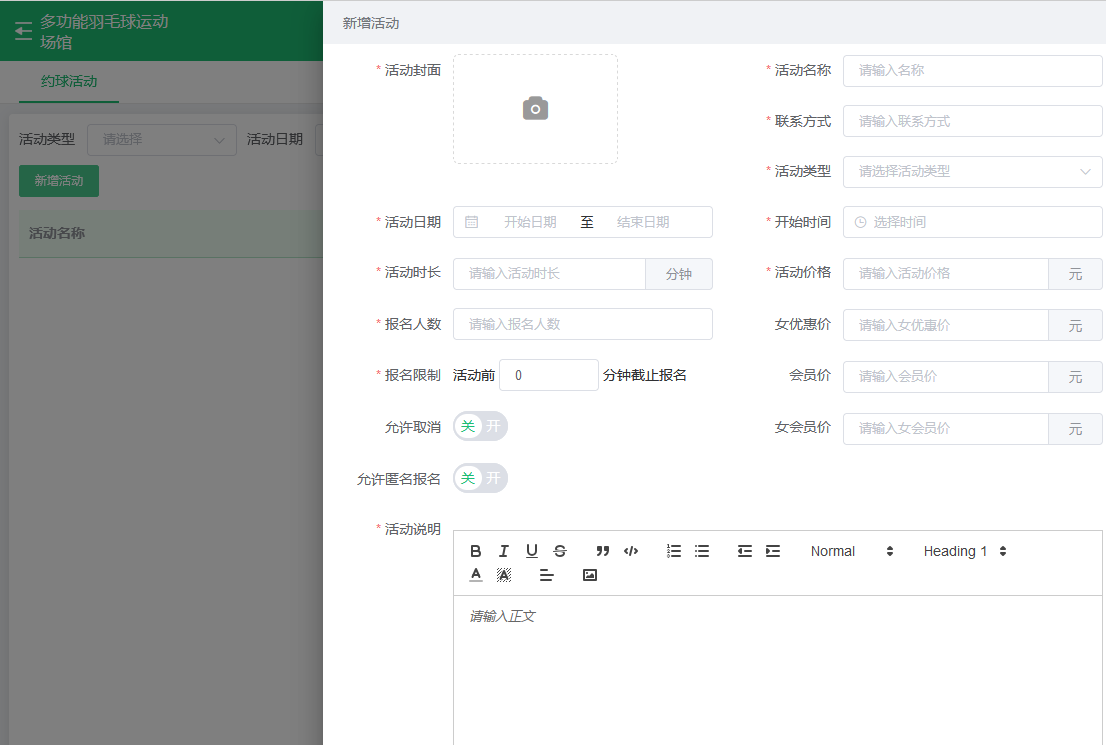
Task: Click the calendar icon in activity date field
Action: point(471,222)
